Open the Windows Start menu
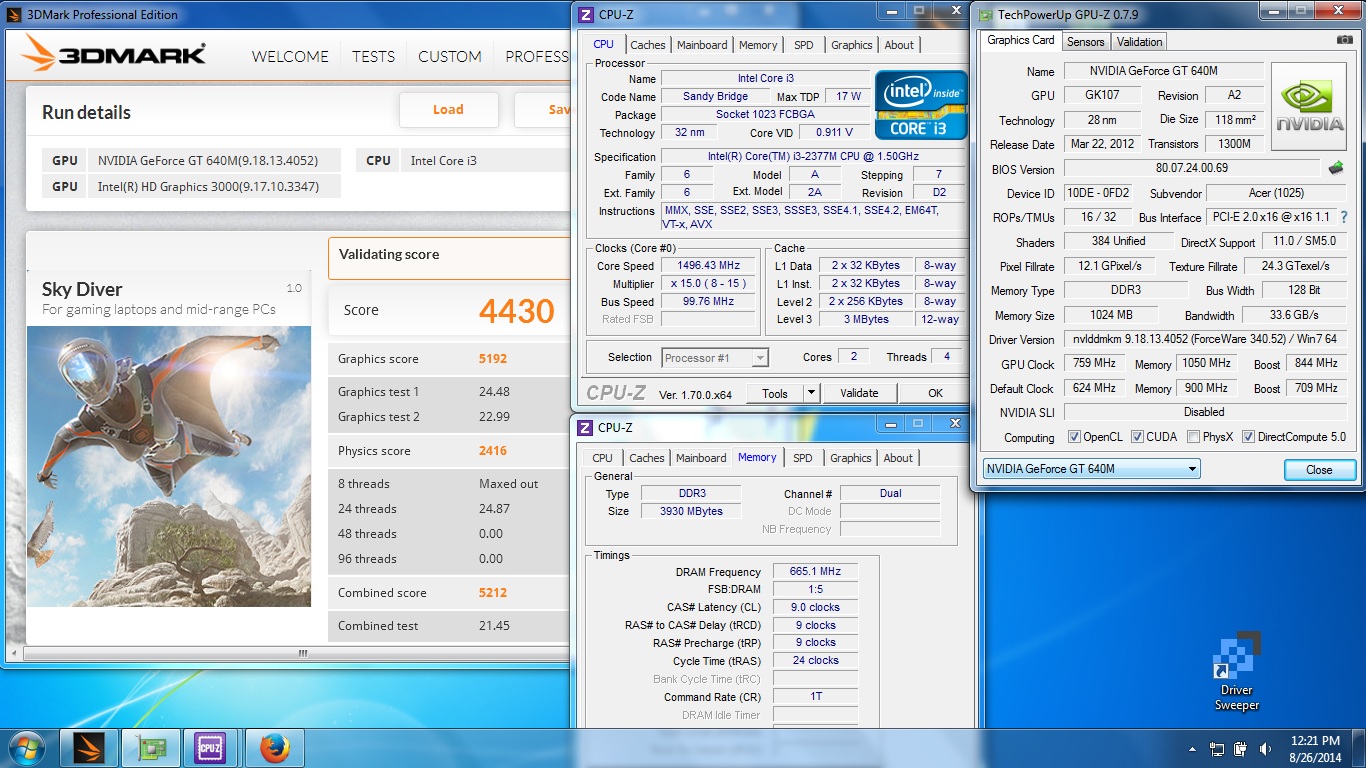 (x=26, y=747)
